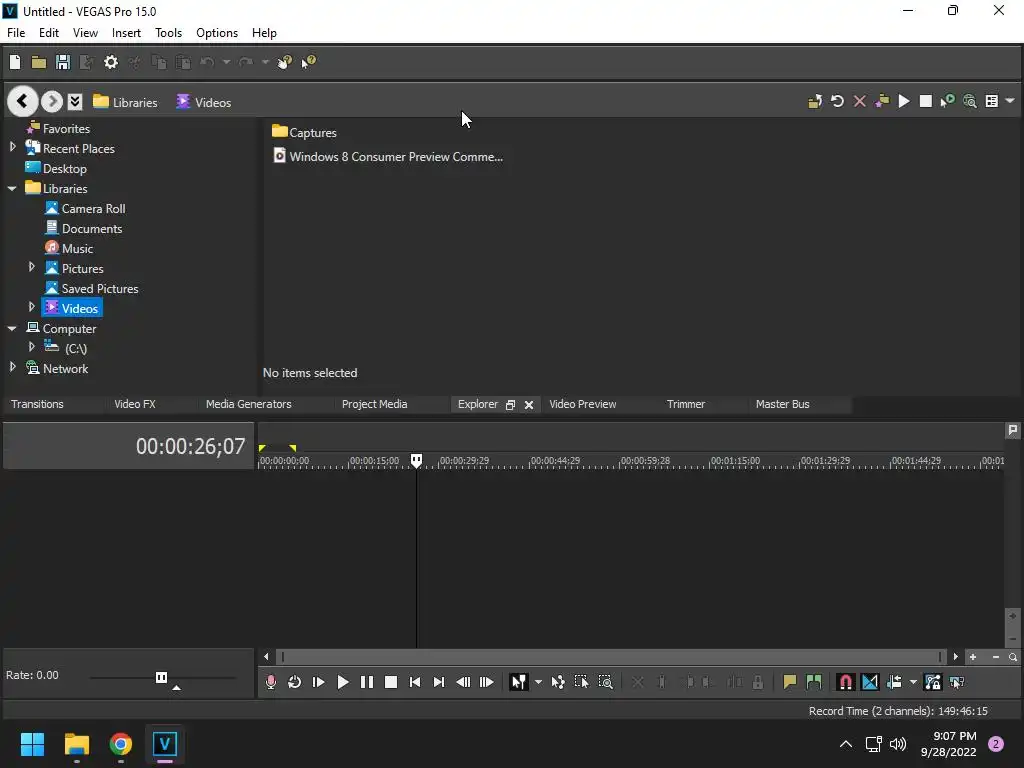Open the Views dropdown arrow in Explorer
1024x768 pixels.
pyautogui.click(x=1010, y=101)
